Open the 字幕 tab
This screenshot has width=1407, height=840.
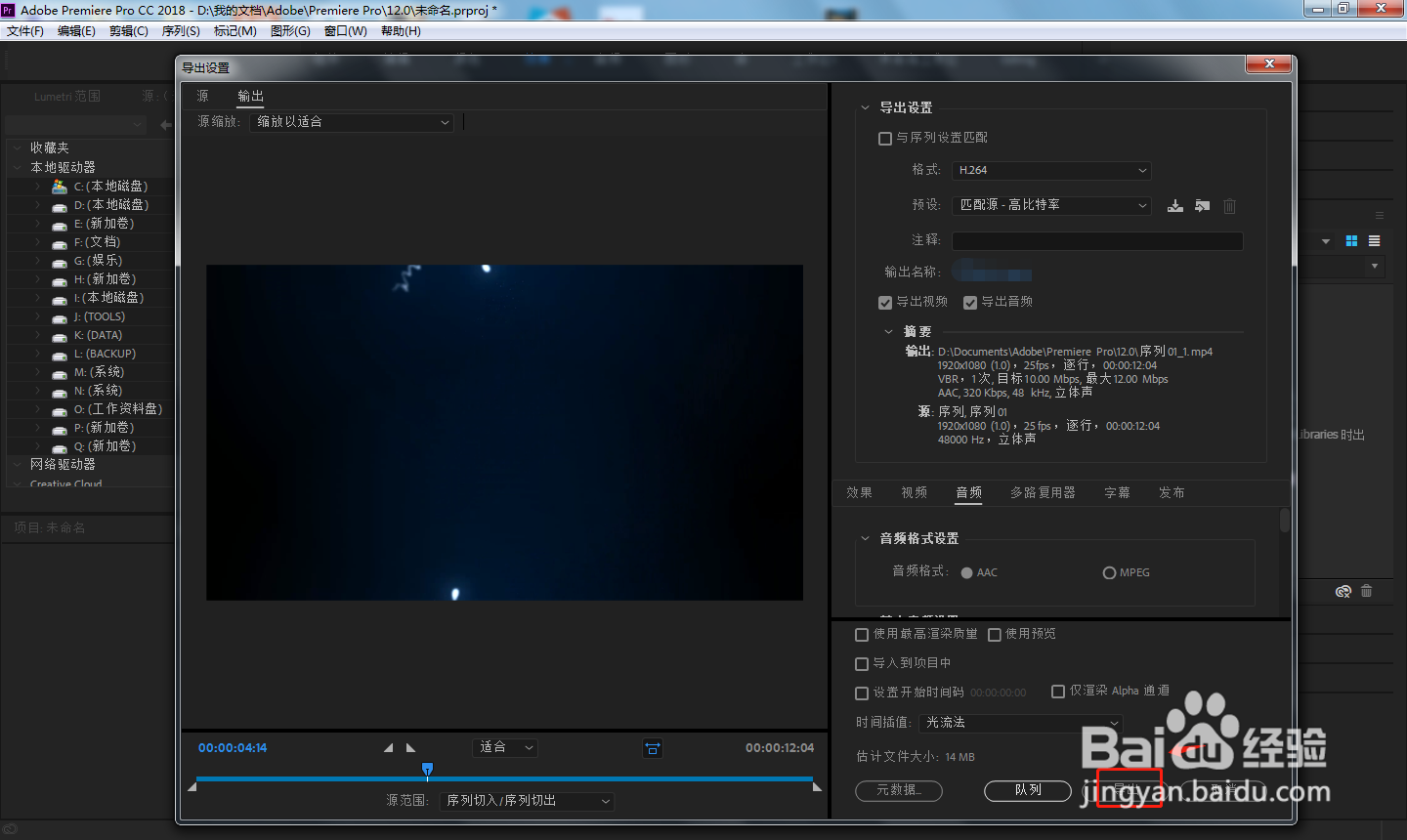pyautogui.click(x=1117, y=493)
